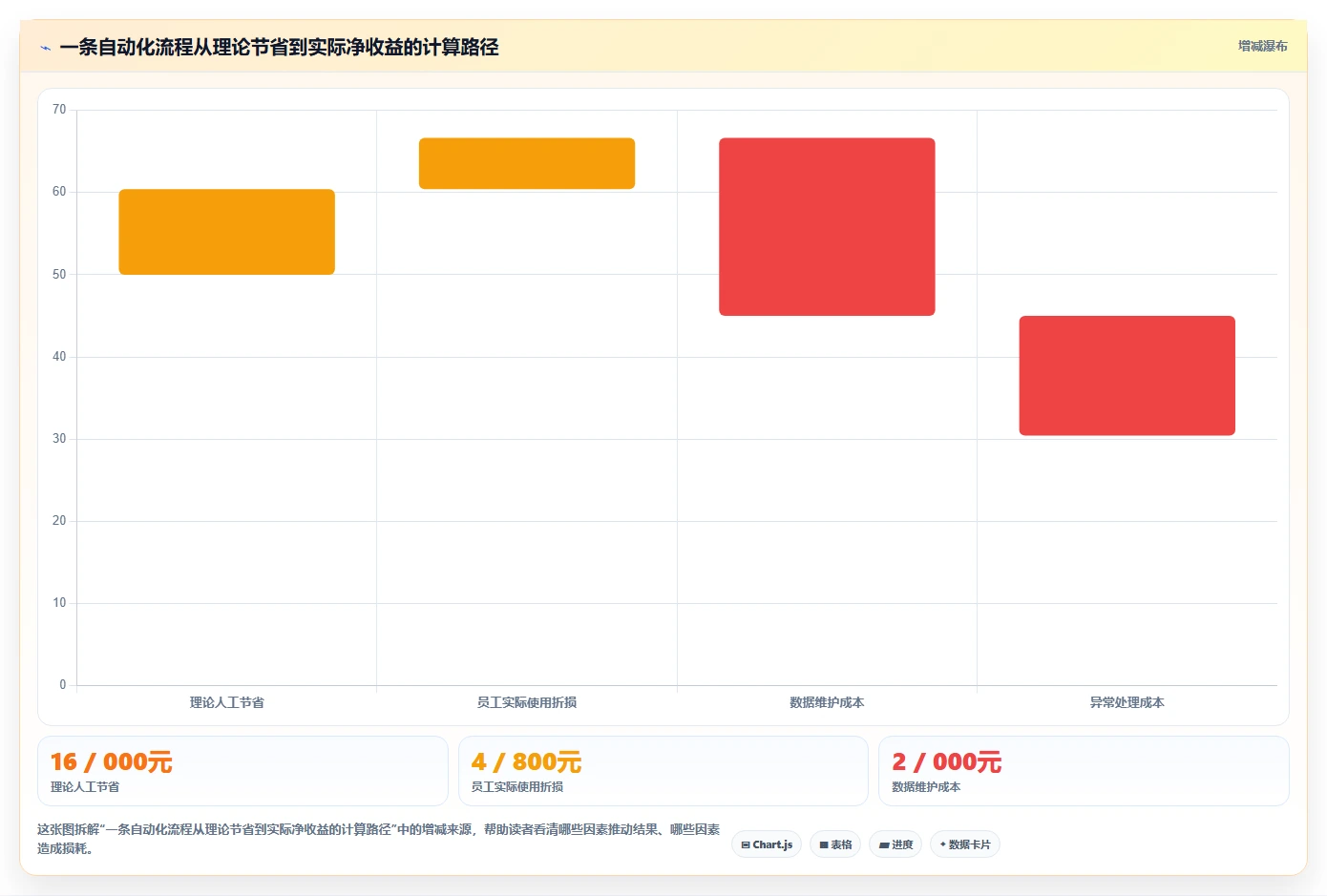
Task: Click the y-axis value 50
Action: coord(59,275)
